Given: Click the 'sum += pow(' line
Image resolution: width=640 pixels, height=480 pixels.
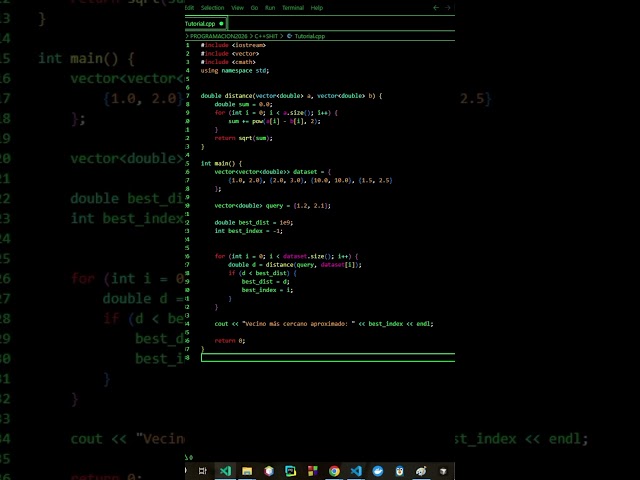Looking at the screenshot, I should [274, 121].
